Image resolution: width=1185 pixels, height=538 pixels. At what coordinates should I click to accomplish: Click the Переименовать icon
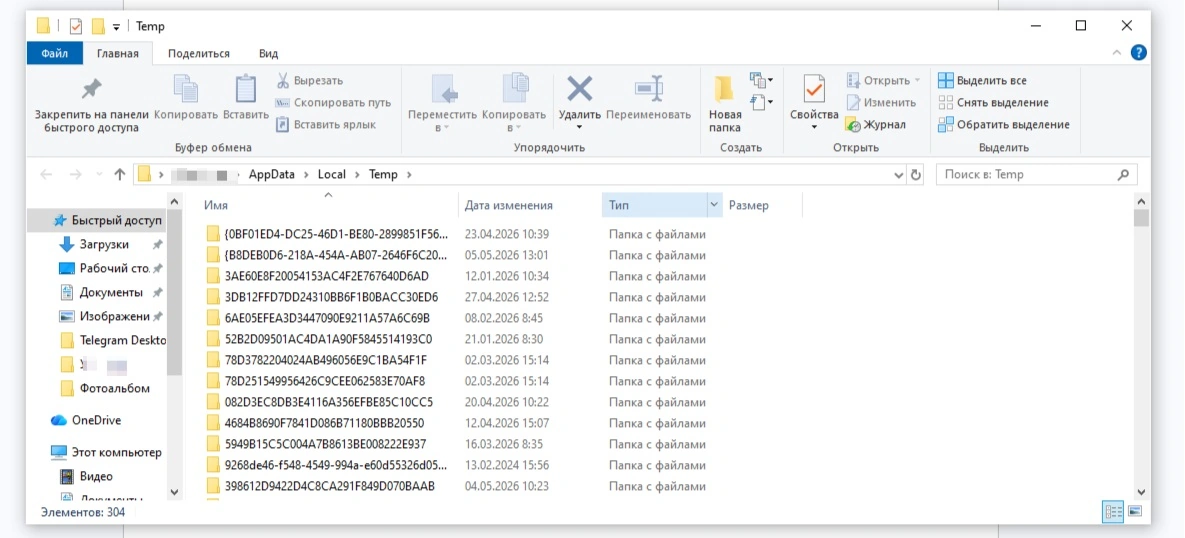tap(648, 88)
